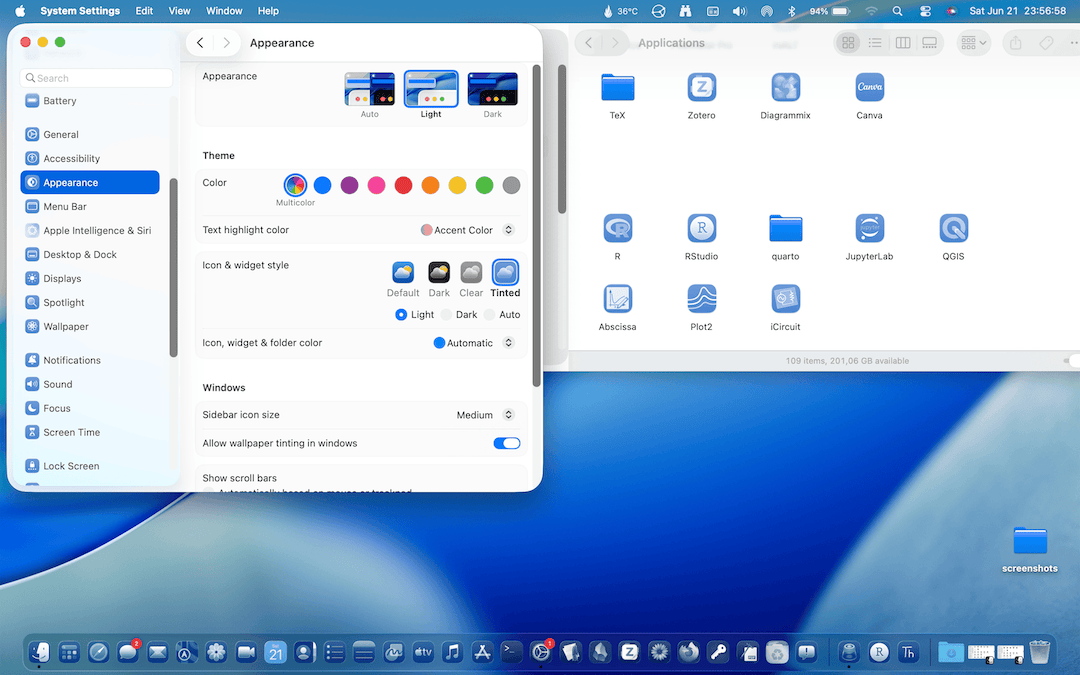Open the RStudio application icon

(x=701, y=229)
